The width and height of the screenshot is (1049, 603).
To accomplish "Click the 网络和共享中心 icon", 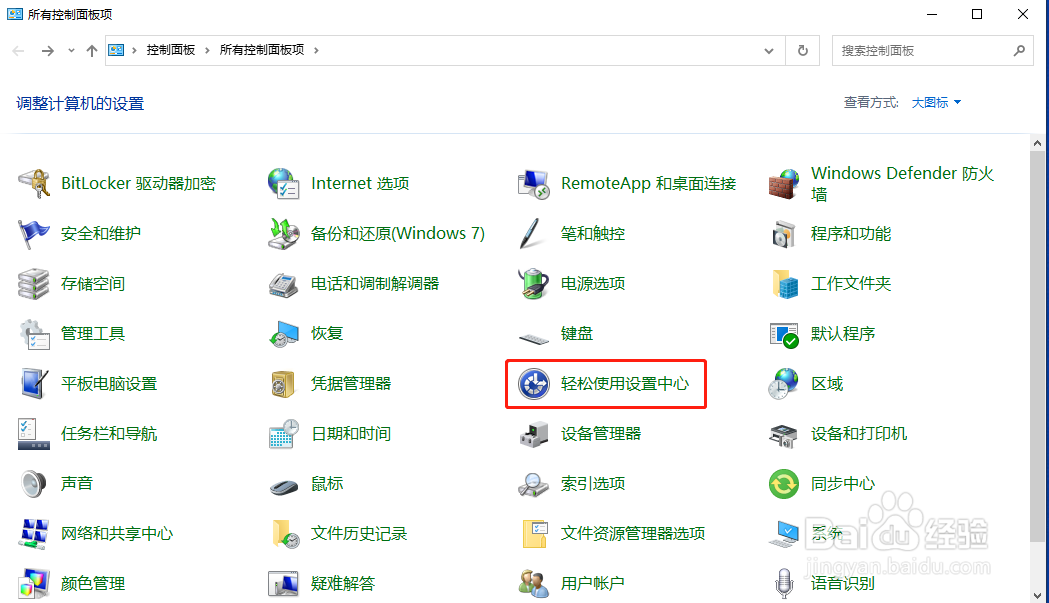I will 33,533.
